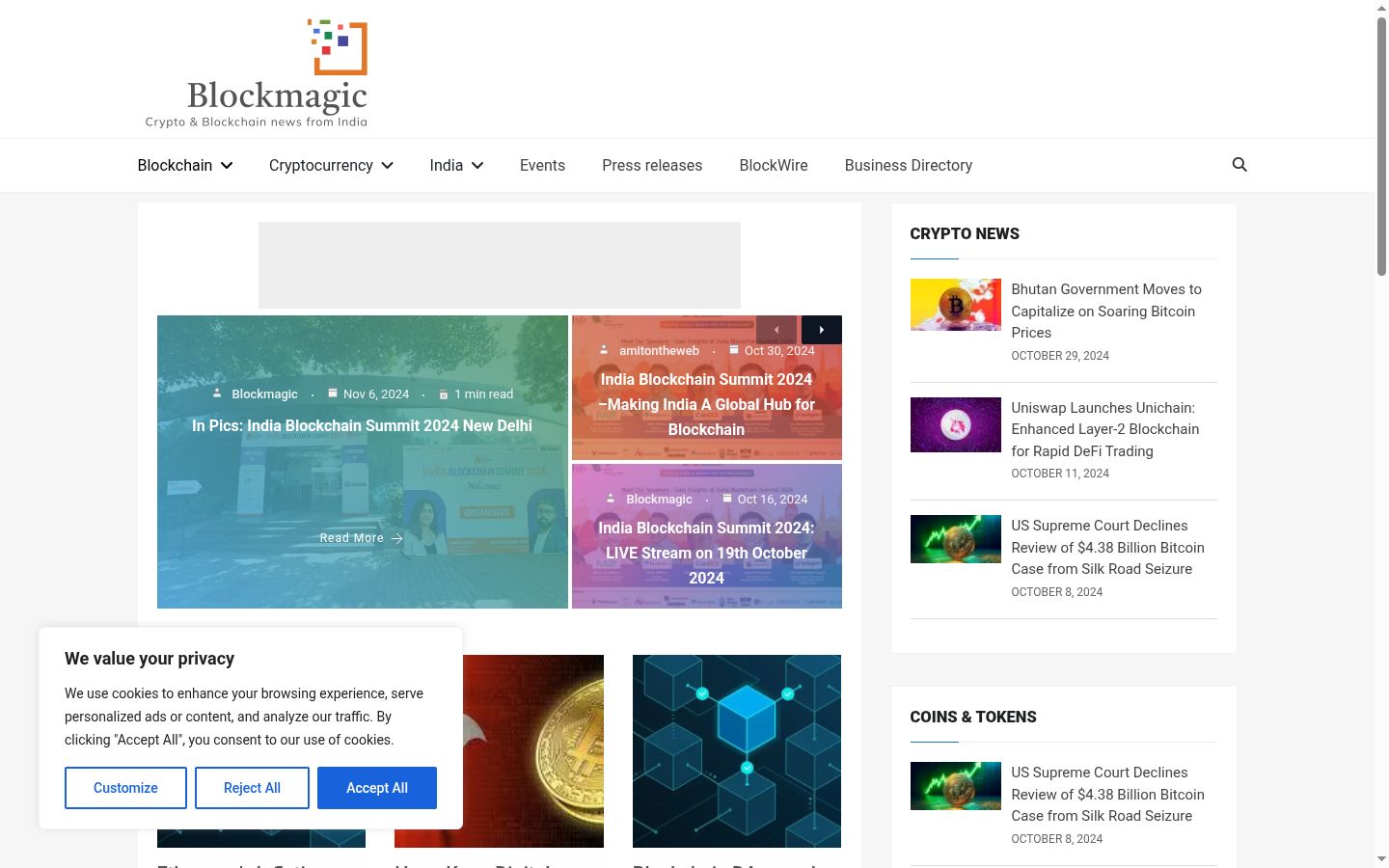This screenshot has height=868, width=1389.
Task: Accept all cookies
Action: point(377,788)
